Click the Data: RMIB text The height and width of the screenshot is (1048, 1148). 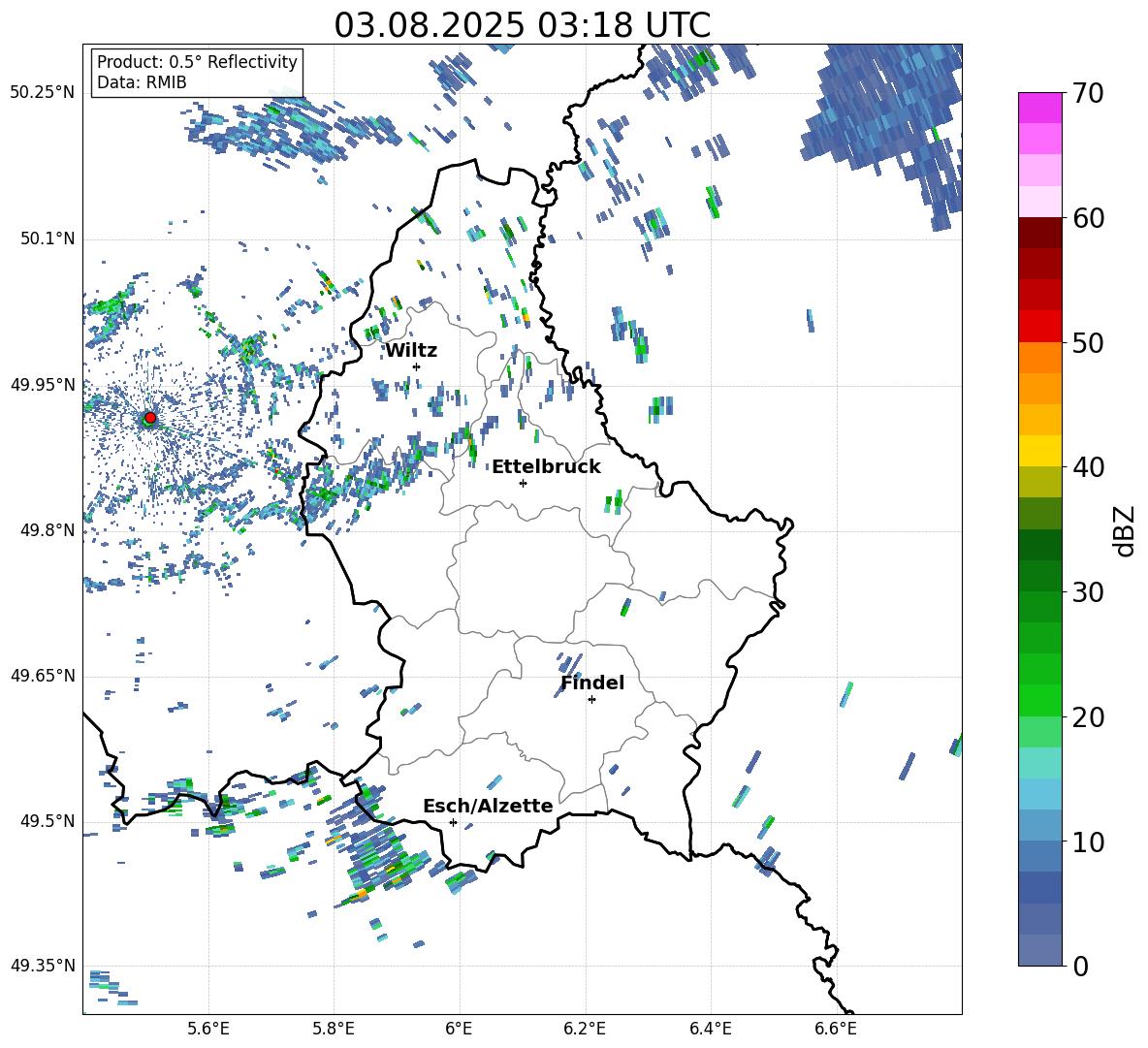tap(142, 82)
